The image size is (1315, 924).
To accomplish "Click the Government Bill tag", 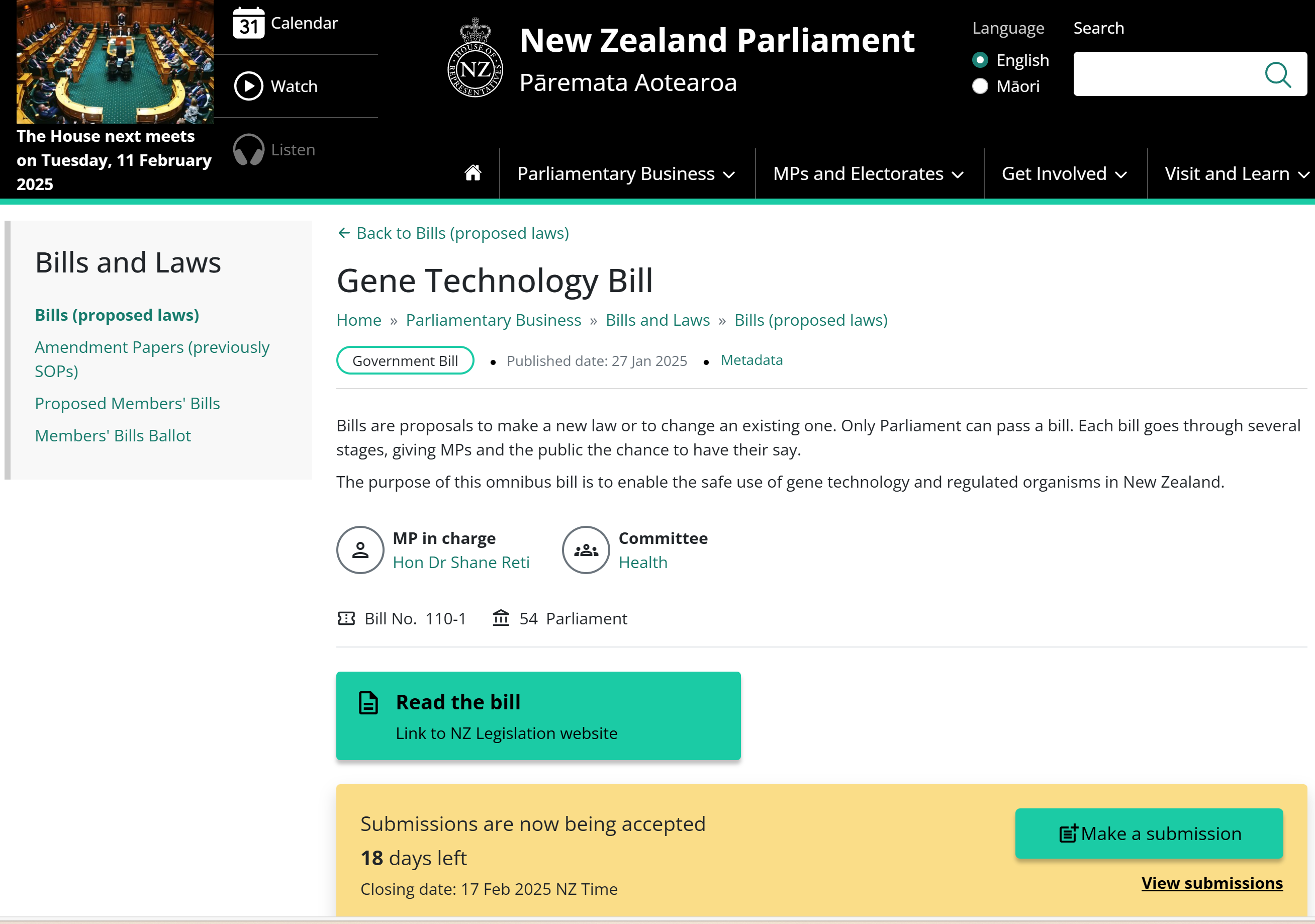I will click(405, 360).
